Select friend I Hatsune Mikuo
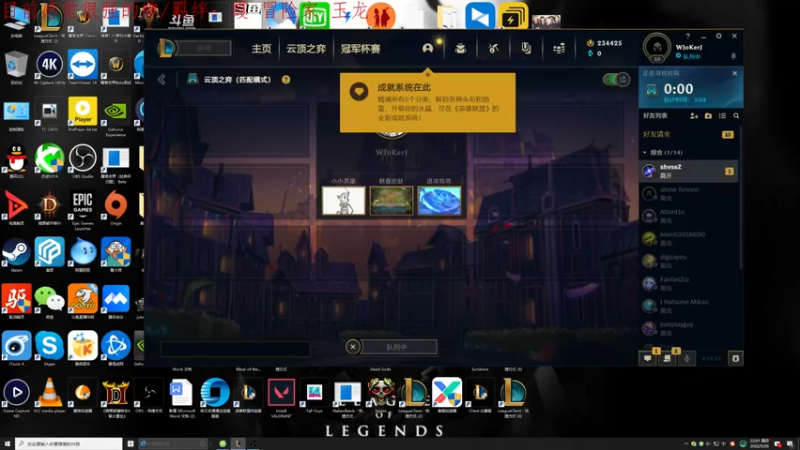The image size is (800, 450). [688, 306]
